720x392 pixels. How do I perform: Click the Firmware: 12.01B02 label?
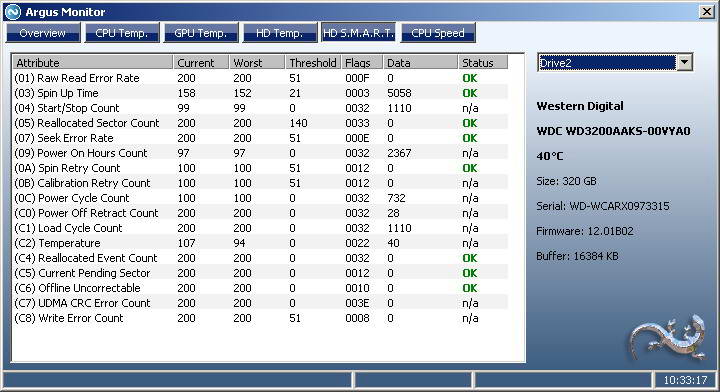[585, 231]
